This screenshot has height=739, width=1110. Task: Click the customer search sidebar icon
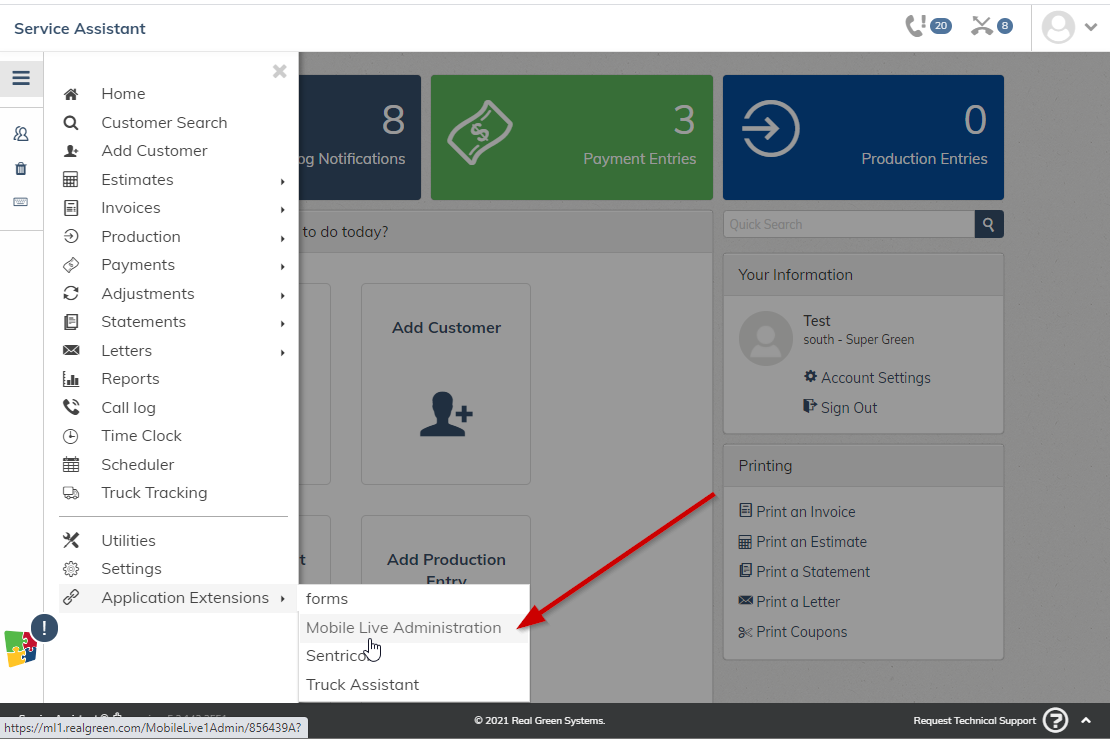21,134
